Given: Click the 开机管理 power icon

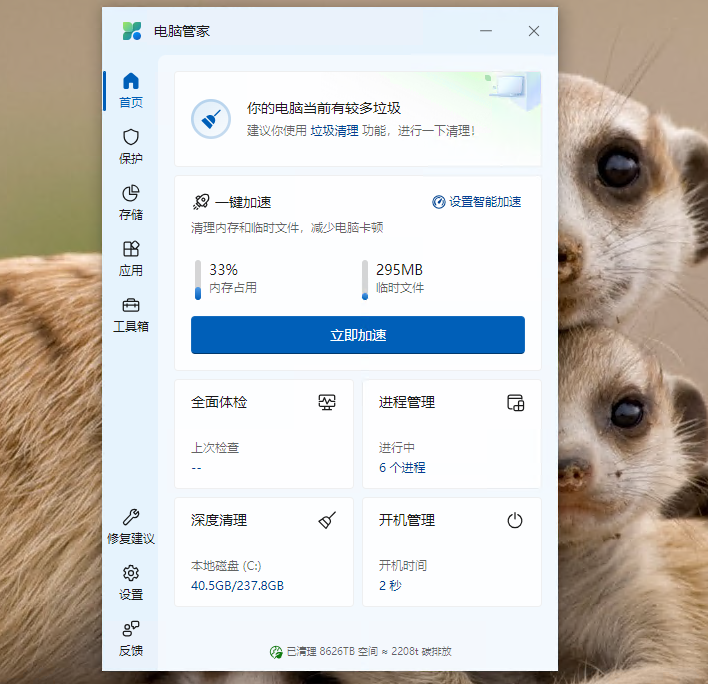Looking at the screenshot, I should click(515, 521).
